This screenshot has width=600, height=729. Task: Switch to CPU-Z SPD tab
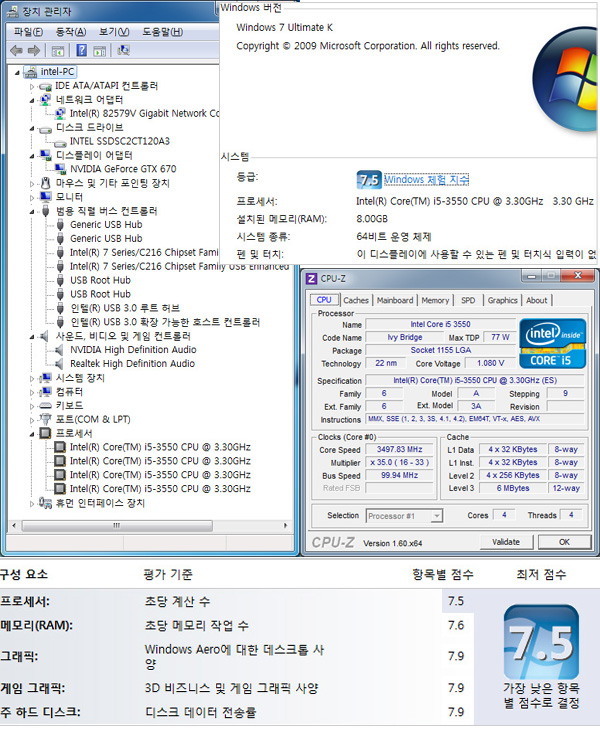click(468, 300)
